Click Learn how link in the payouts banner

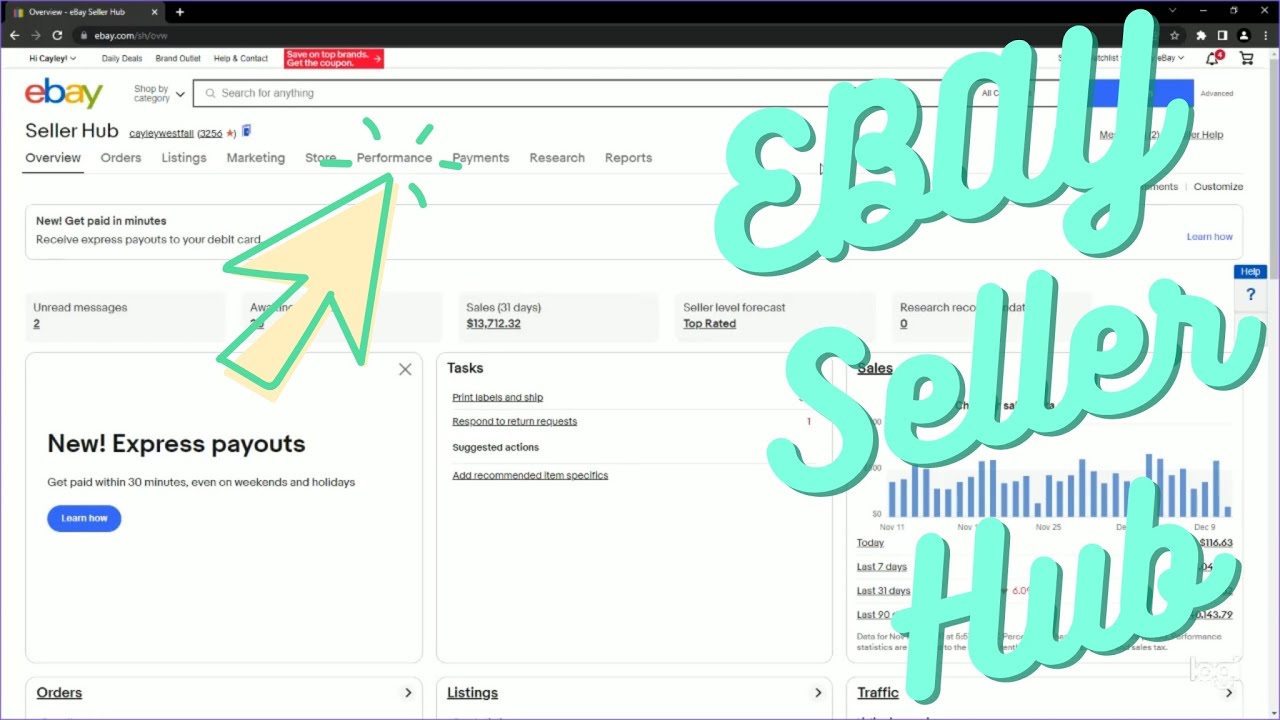point(1210,237)
